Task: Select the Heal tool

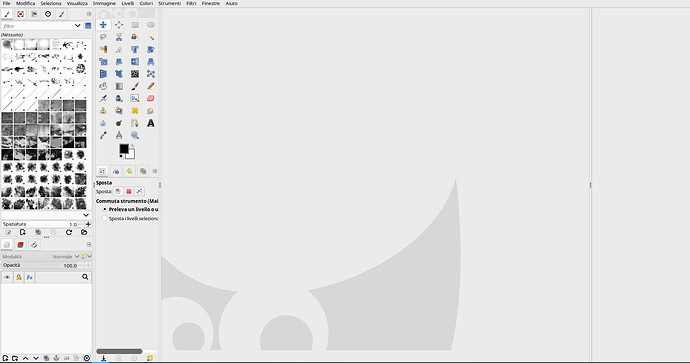Action: click(x=135, y=111)
